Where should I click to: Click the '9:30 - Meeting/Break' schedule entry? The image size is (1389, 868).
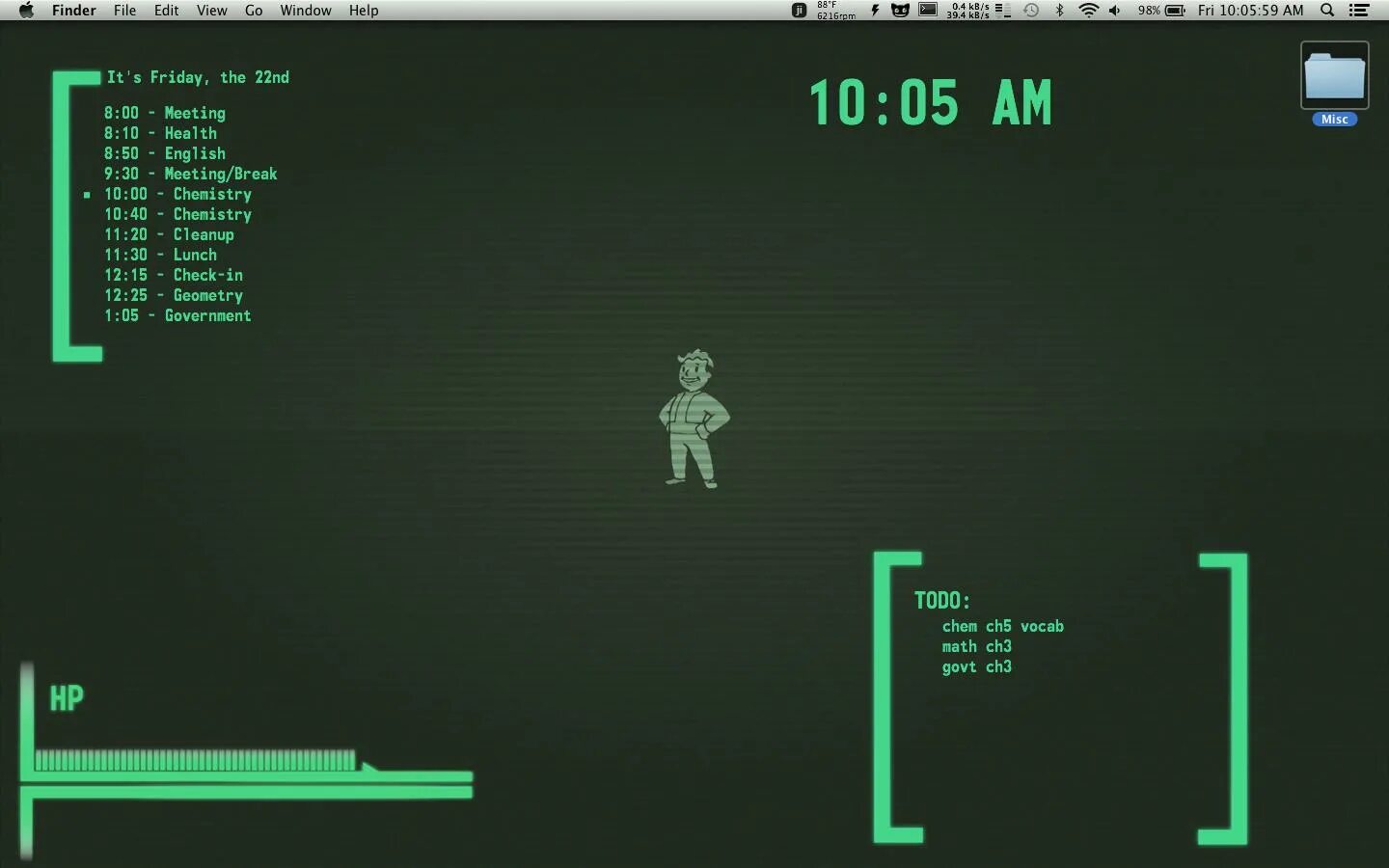coord(191,174)
